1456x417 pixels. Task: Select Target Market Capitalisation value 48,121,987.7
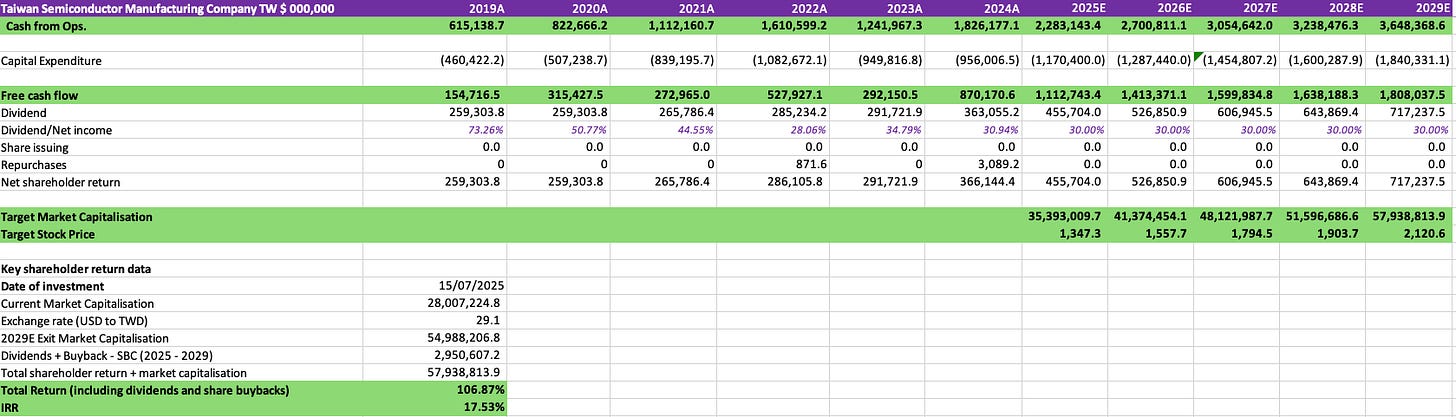(x=1241, y=217)
